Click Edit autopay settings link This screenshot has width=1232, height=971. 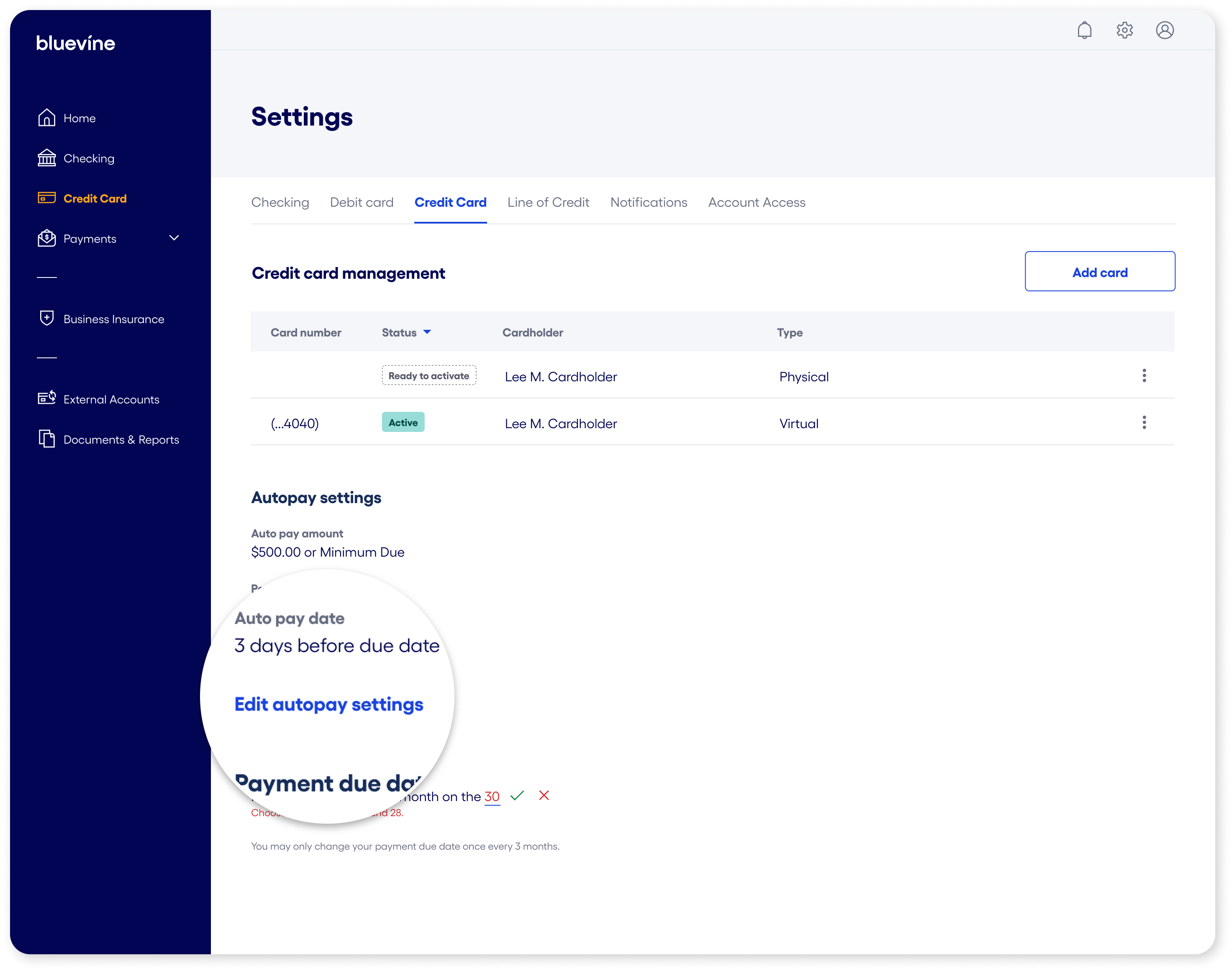point(329,704)
